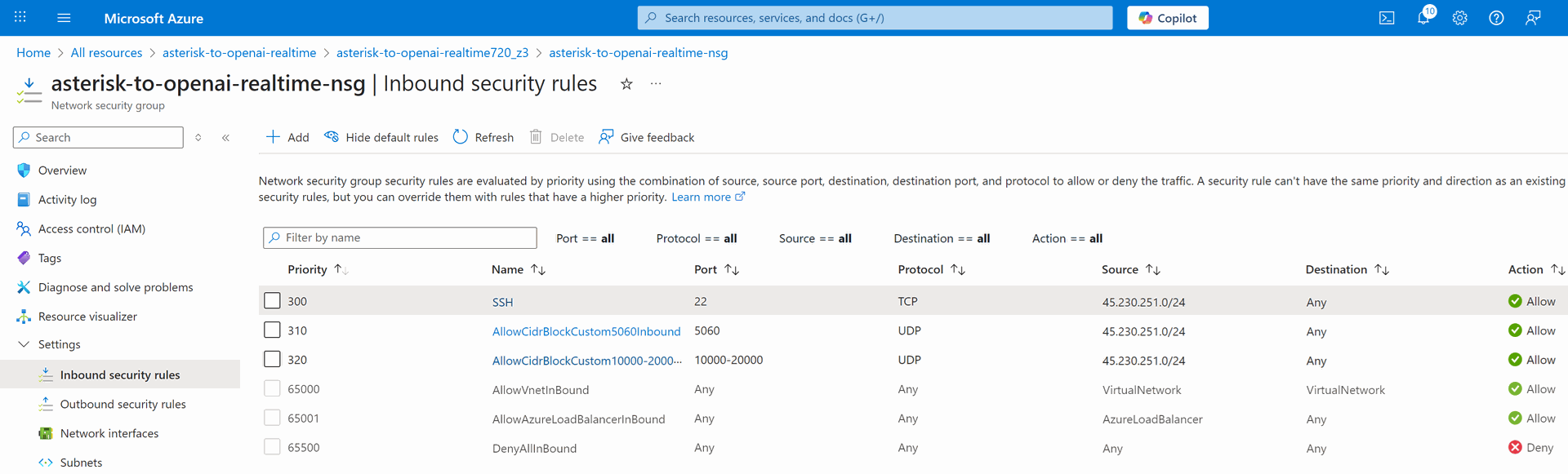
Task: Go to Access control (IAM)
Action: tap(91, 229)
